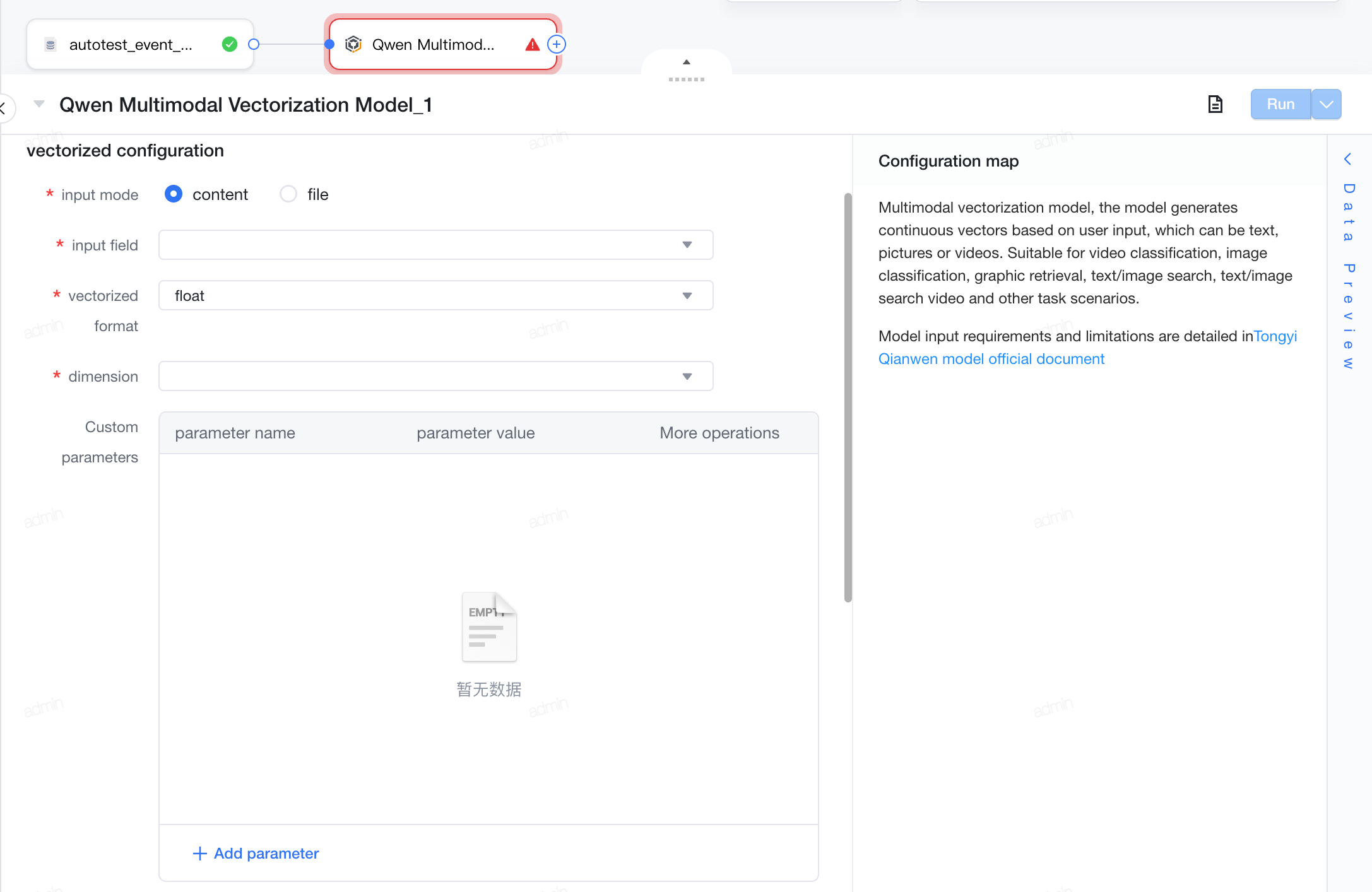Expand the Run button dropdown arrow
This screenshot has height=892, width=1372.
click(1327, 104)
